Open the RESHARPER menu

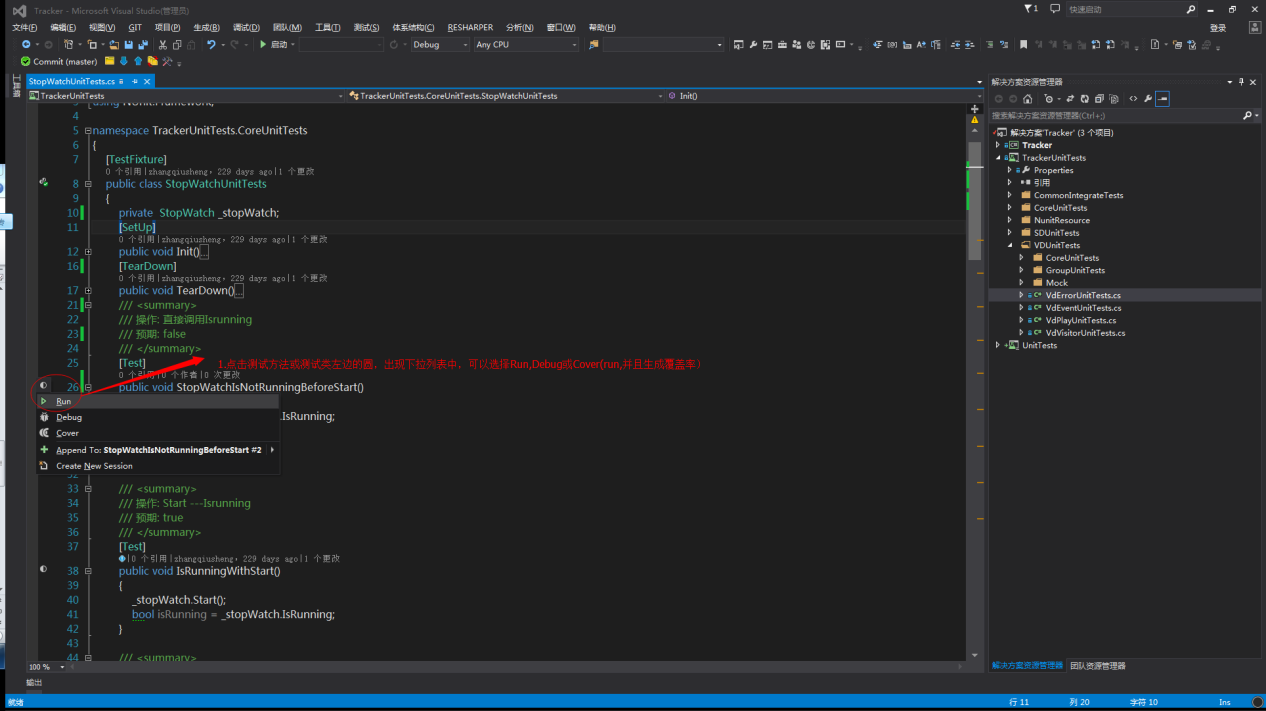[470, 27]
